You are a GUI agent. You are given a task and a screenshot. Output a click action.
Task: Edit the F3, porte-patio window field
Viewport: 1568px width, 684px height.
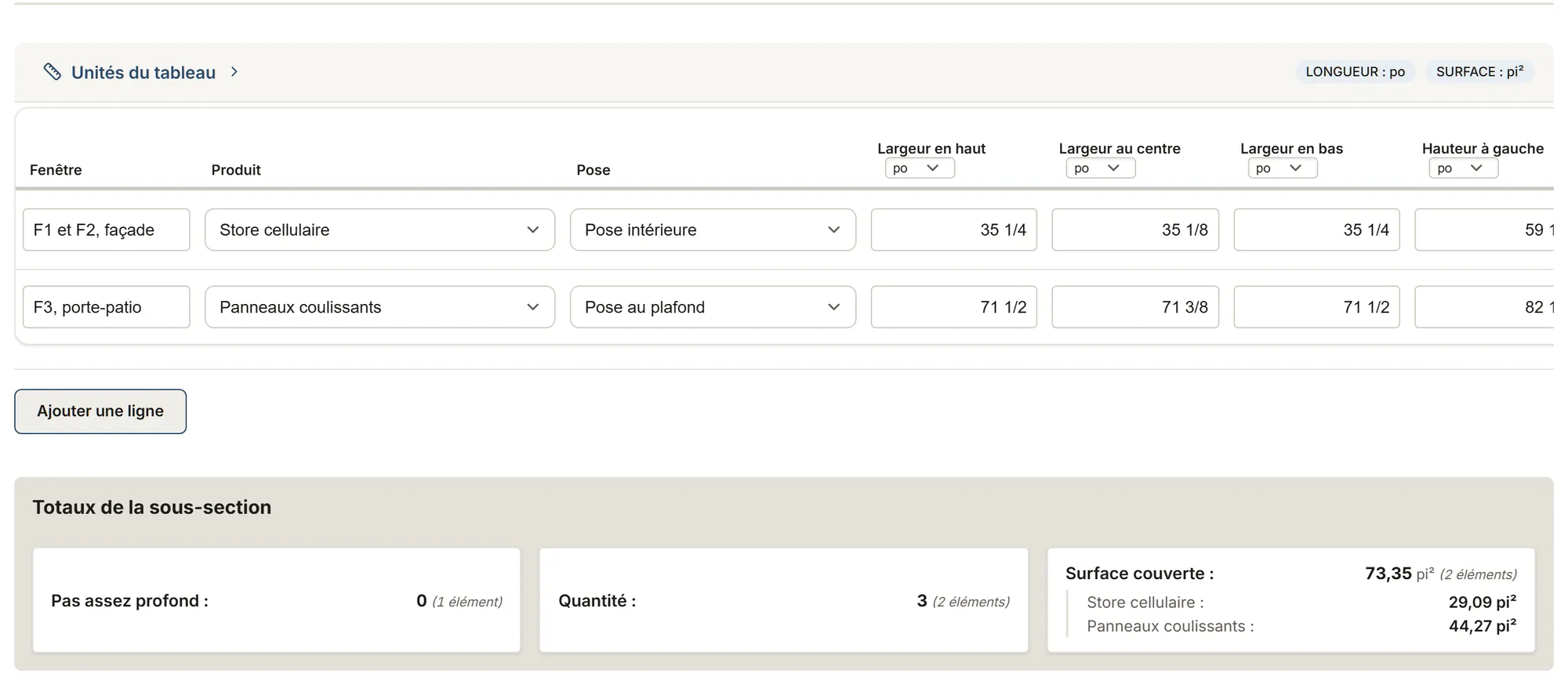point(107,307)
